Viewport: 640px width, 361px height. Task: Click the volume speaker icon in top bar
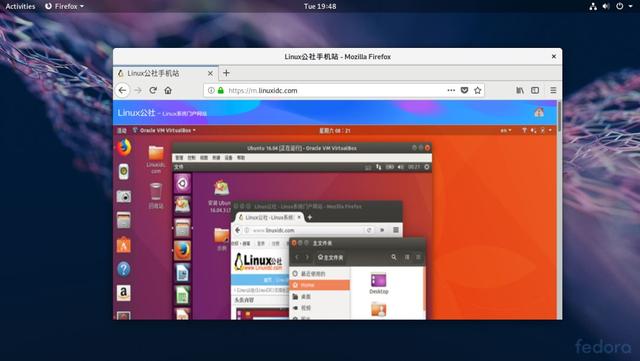606,6
